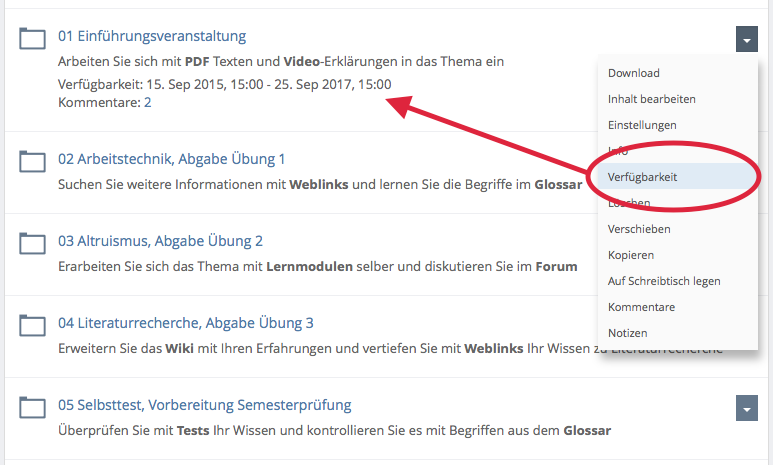Open actions dropdown arrow for 05 Selbsttest
The height and width of the screenshot is (465, 773).
pos(746,408)
